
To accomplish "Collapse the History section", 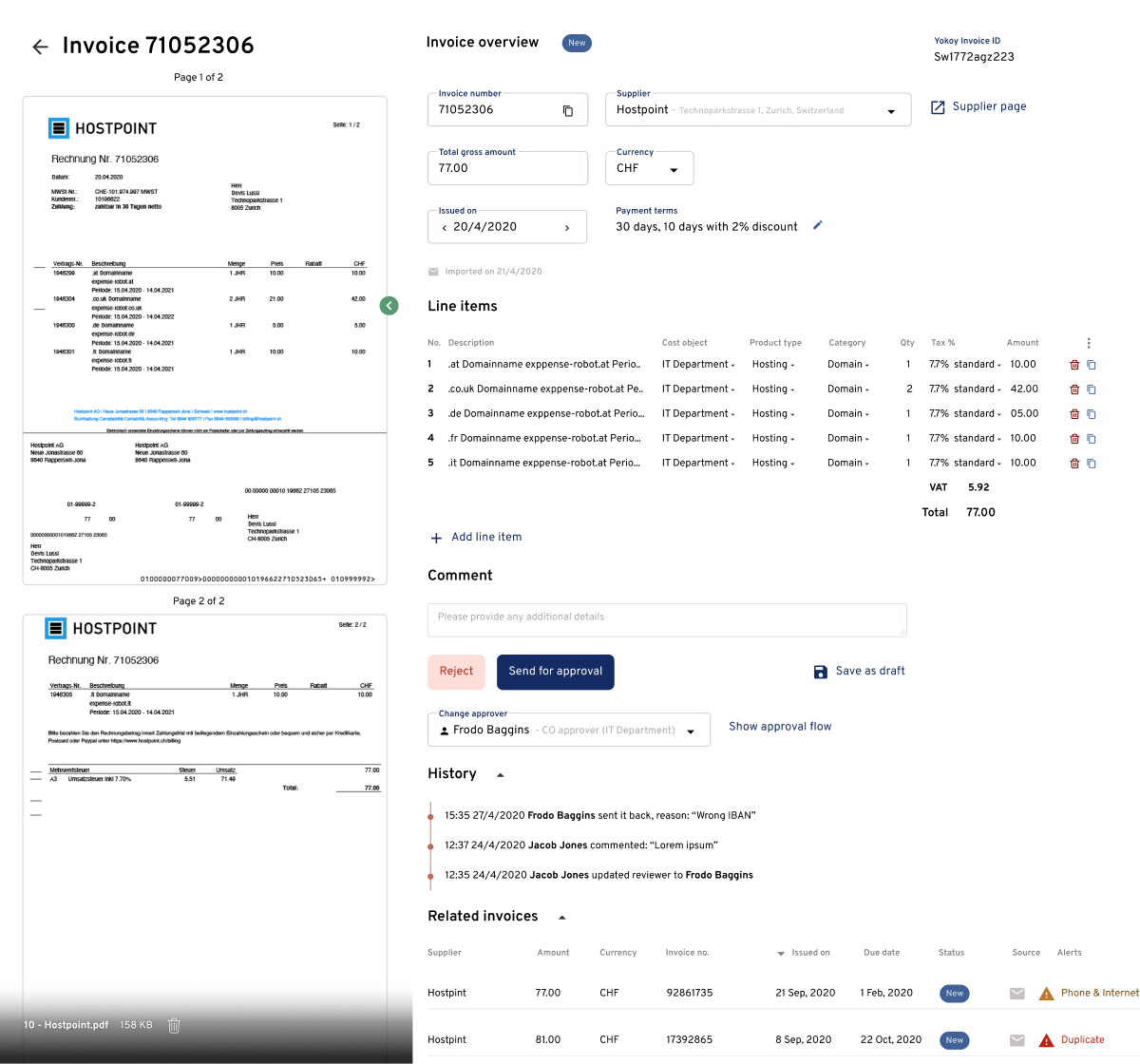I will tap(501, 775).
